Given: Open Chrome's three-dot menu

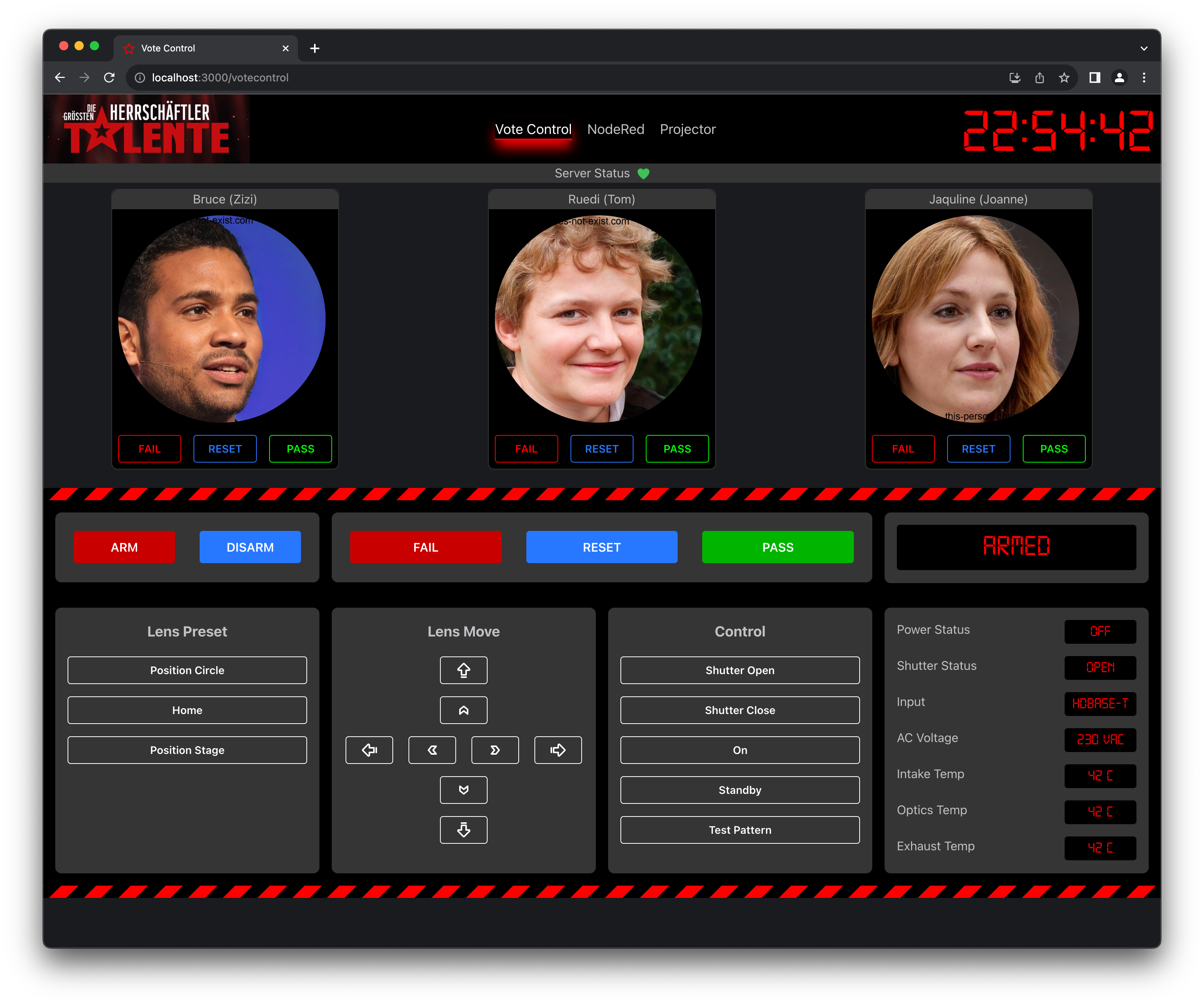Looking at the screenshot, I should click(1144, 78).
